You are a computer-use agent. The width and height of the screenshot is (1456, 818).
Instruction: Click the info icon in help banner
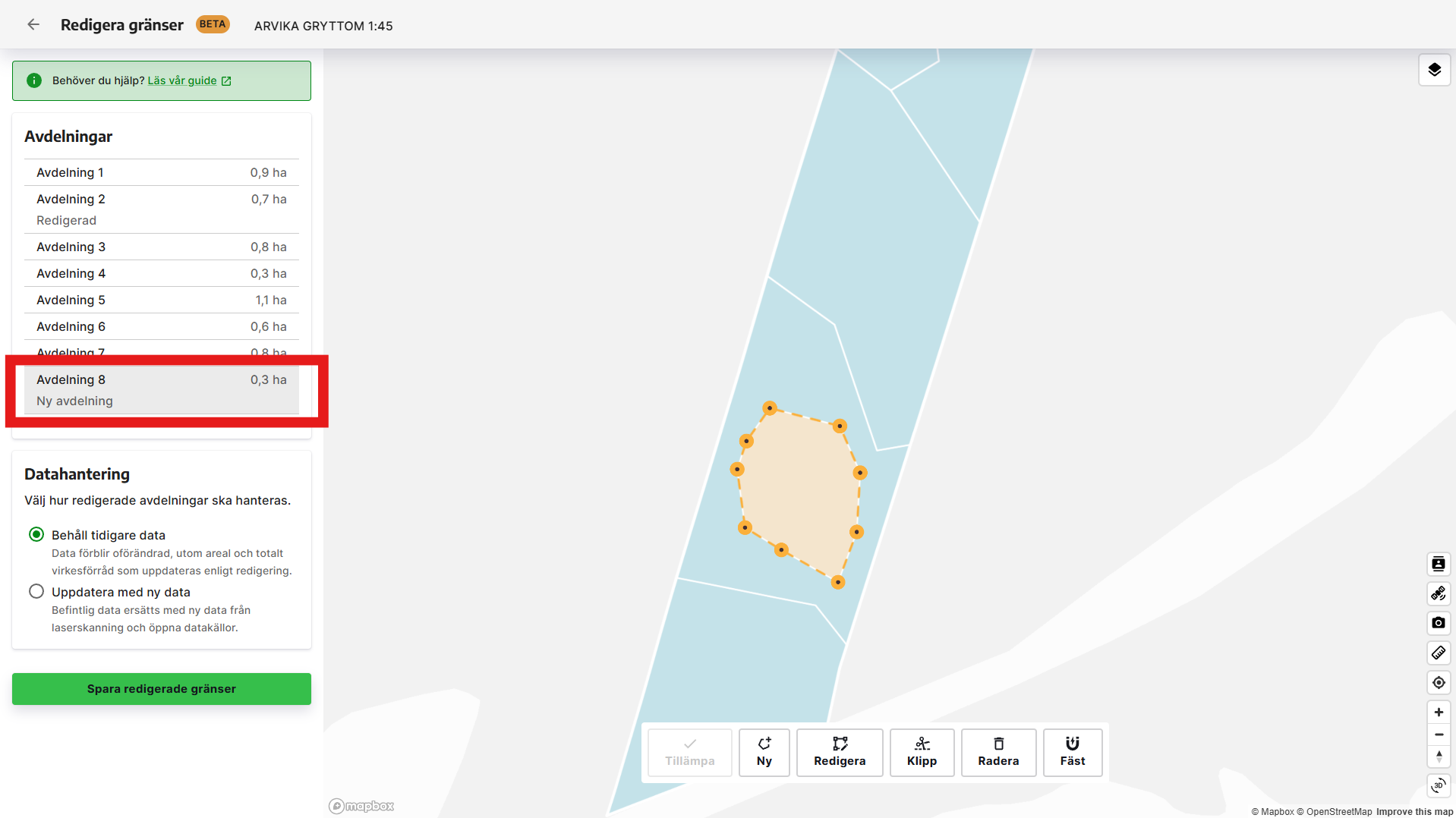[x=34, y=80]
